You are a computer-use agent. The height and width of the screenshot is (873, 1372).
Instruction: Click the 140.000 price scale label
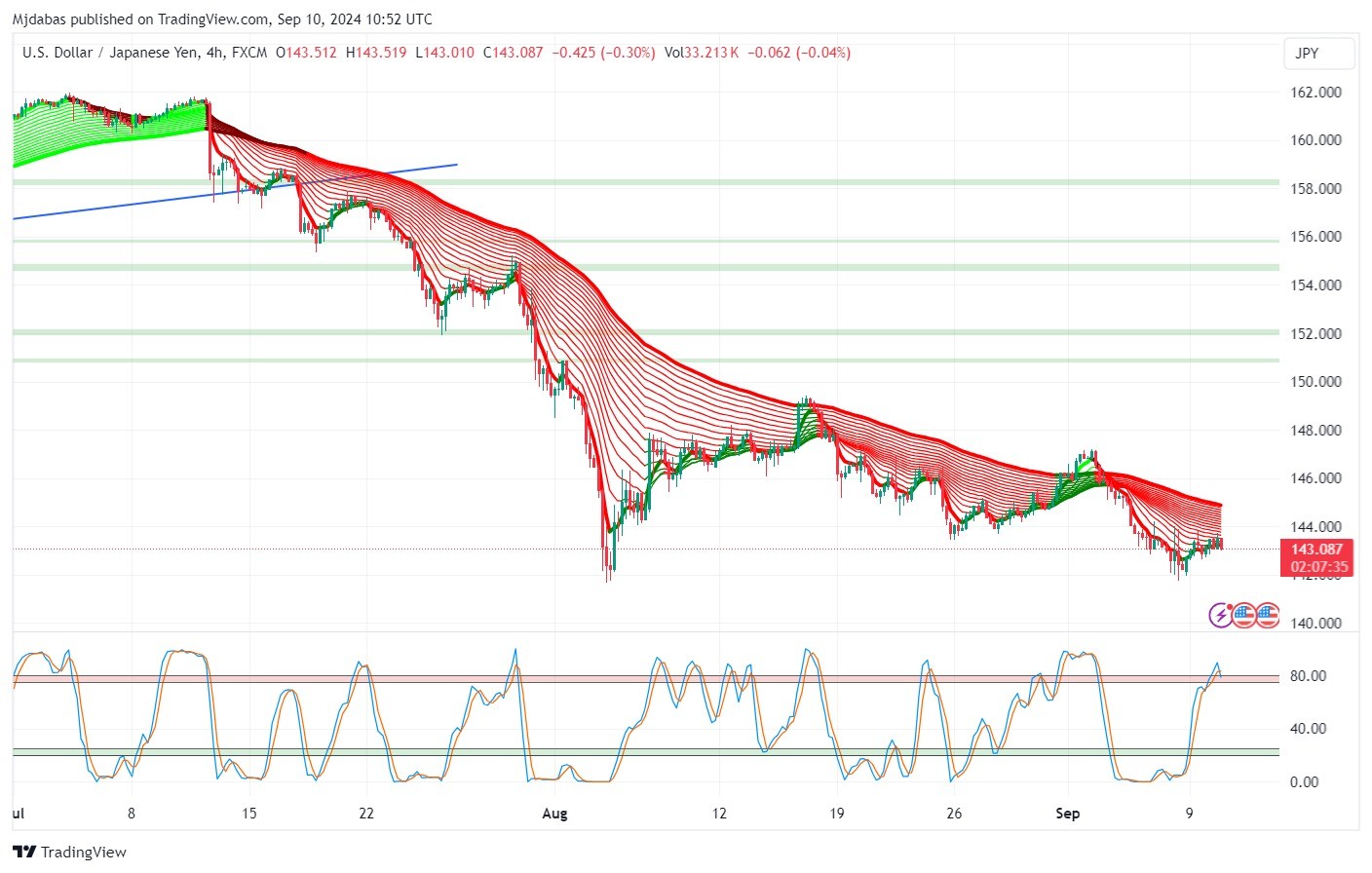[x=1315, y=624]
